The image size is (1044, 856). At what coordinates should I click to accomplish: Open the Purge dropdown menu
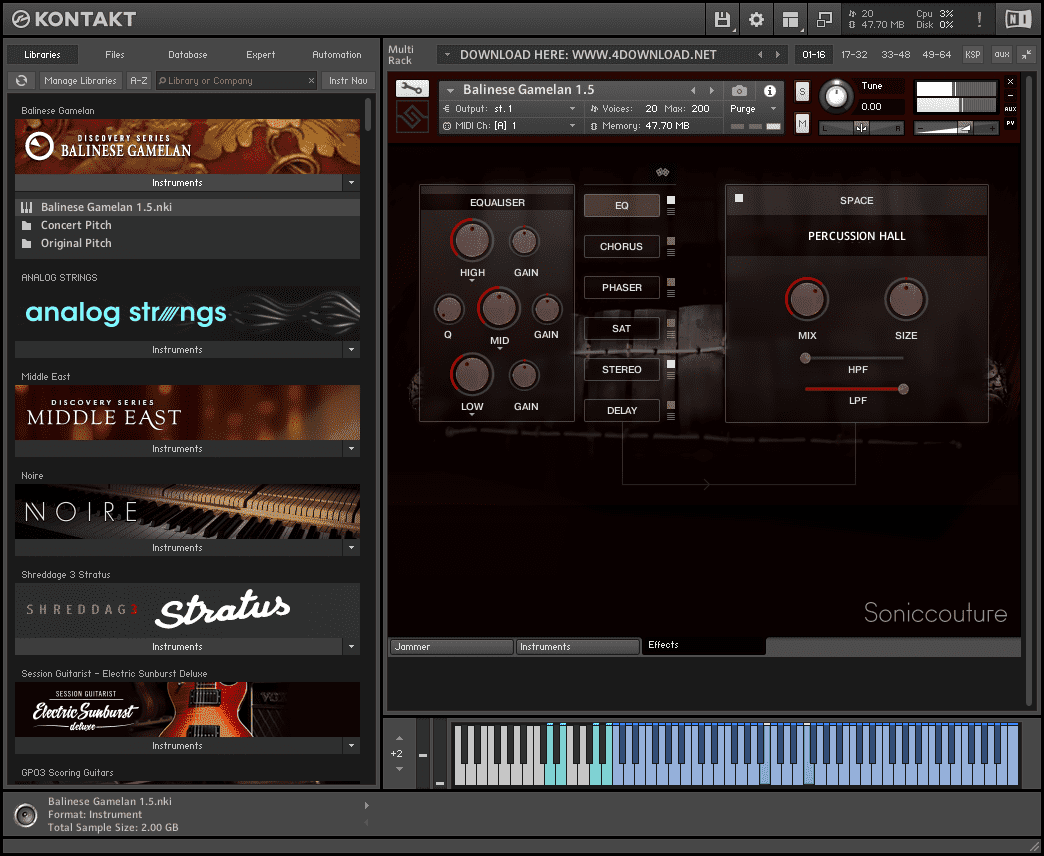click(x=753, y=109)
